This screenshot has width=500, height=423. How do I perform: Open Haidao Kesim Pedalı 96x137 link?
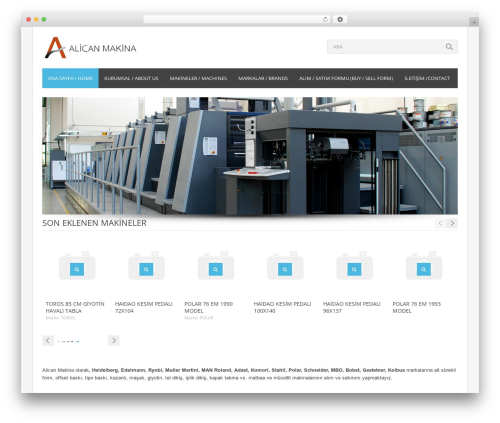coord(352,307)
